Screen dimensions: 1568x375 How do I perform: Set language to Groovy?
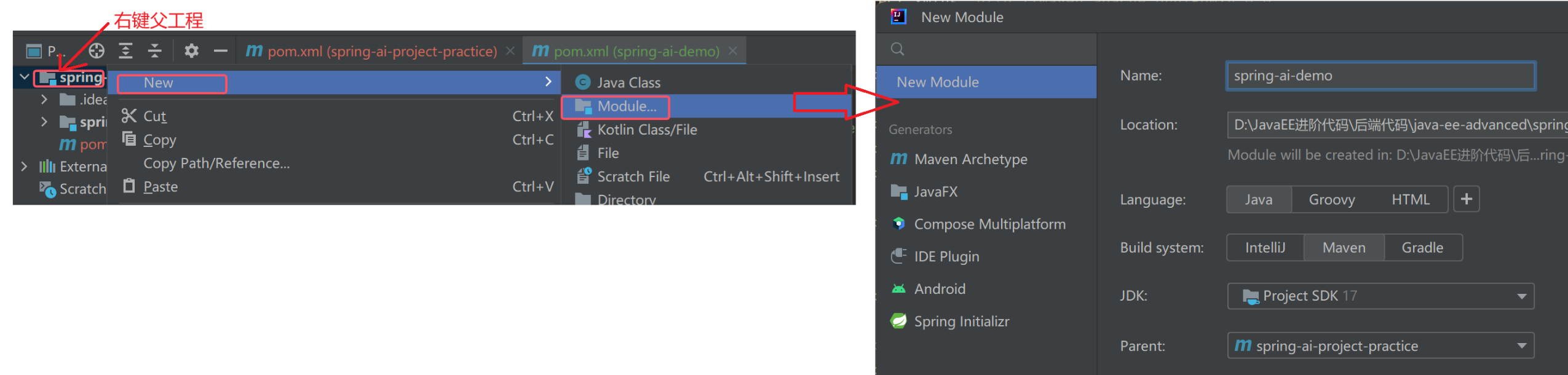1331,200
